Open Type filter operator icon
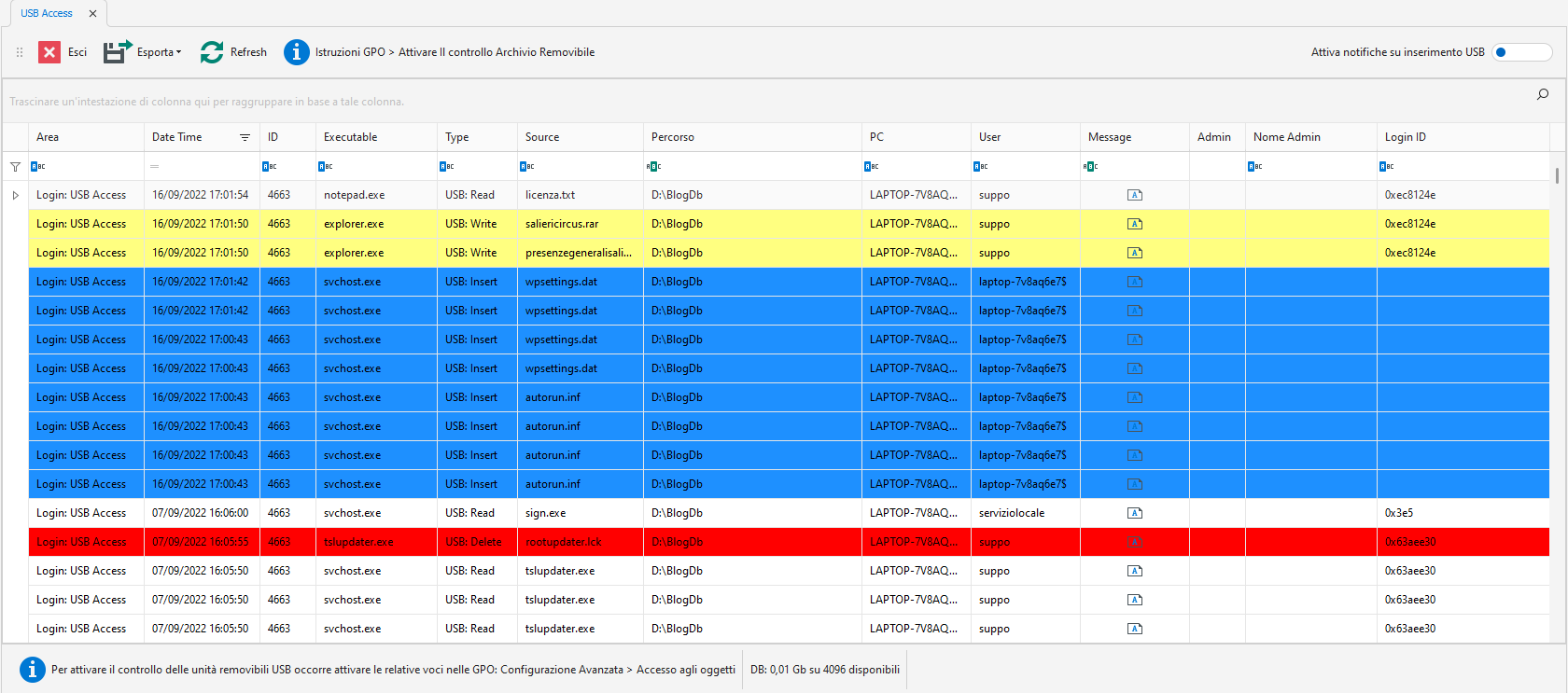1568x693 pixels. 446,166
